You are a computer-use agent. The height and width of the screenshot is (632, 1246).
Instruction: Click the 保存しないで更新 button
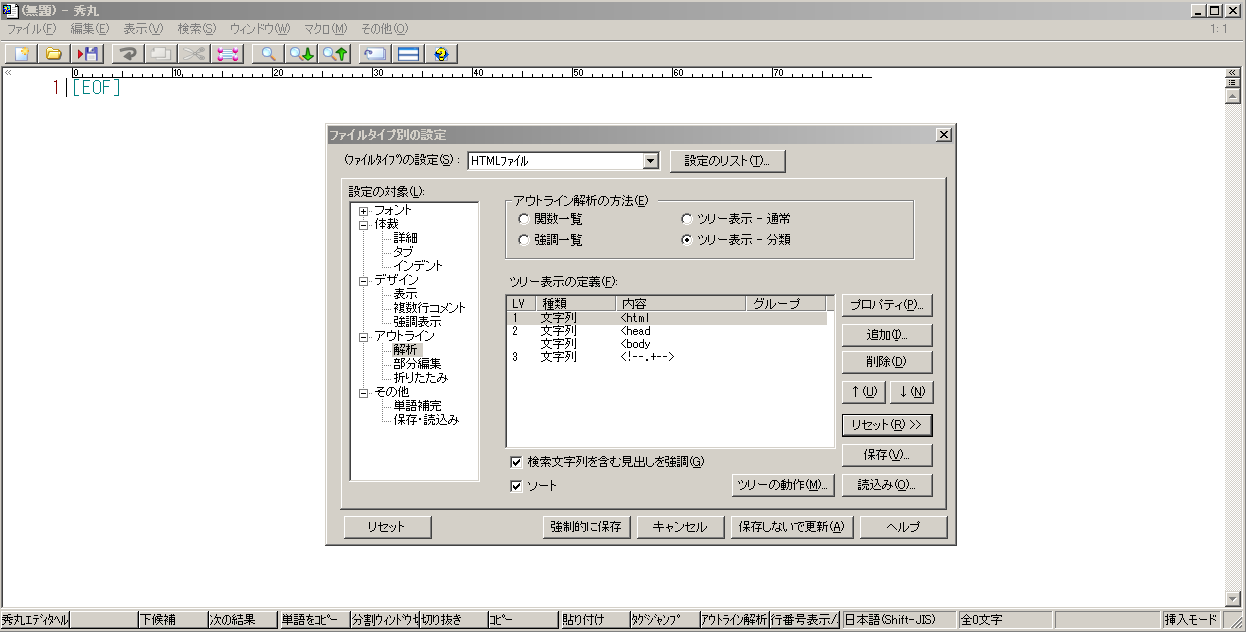point(791,527)
